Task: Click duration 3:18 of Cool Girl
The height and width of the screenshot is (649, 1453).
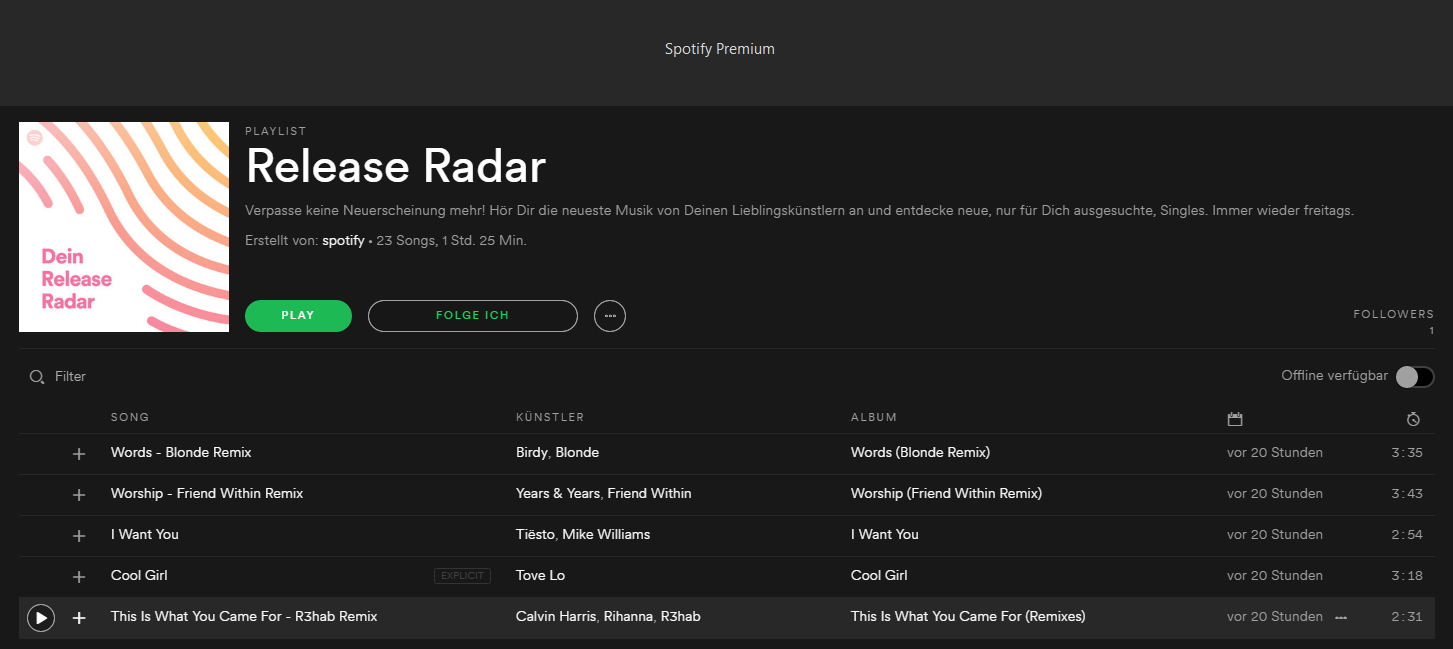Action: (1407, 576)
